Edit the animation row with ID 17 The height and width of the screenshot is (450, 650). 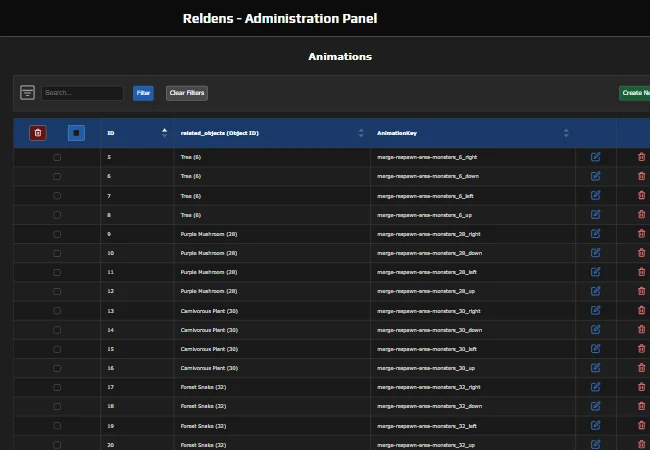595,387
